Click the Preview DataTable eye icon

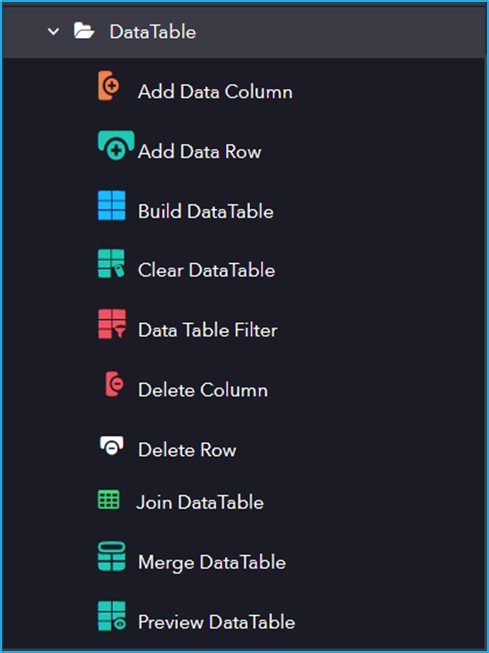pyautogui.click(x=112, y=616)
